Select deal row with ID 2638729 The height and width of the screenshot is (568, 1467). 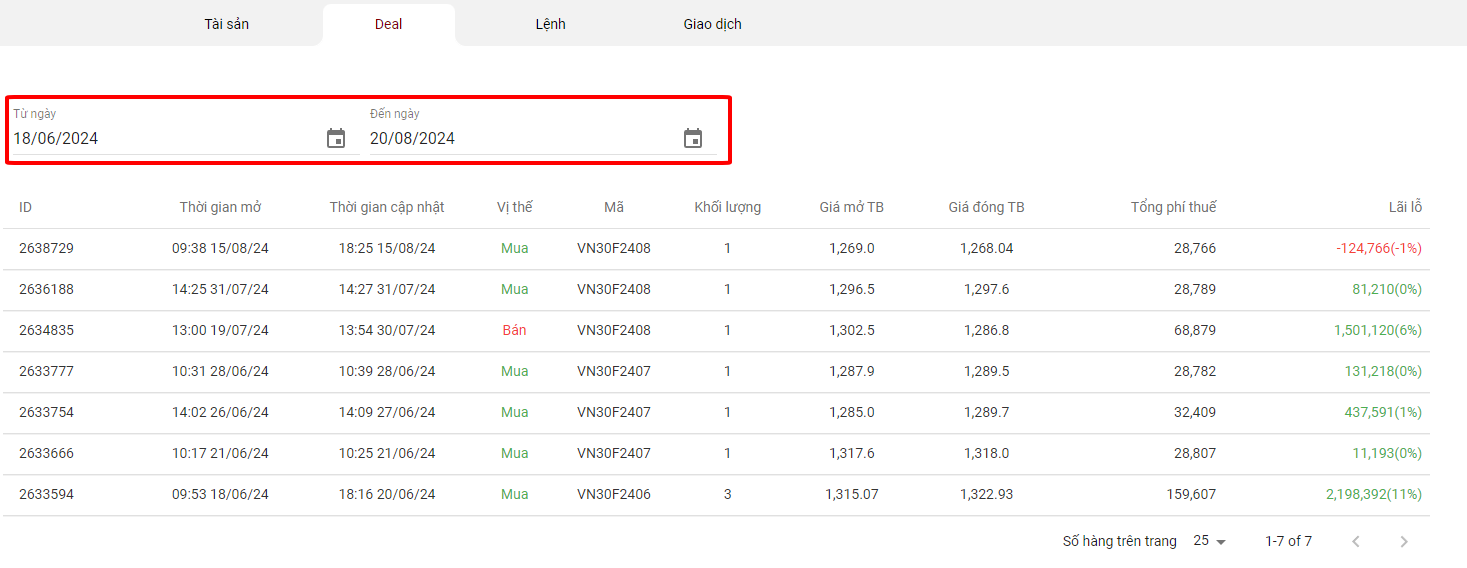pos(46,248)
